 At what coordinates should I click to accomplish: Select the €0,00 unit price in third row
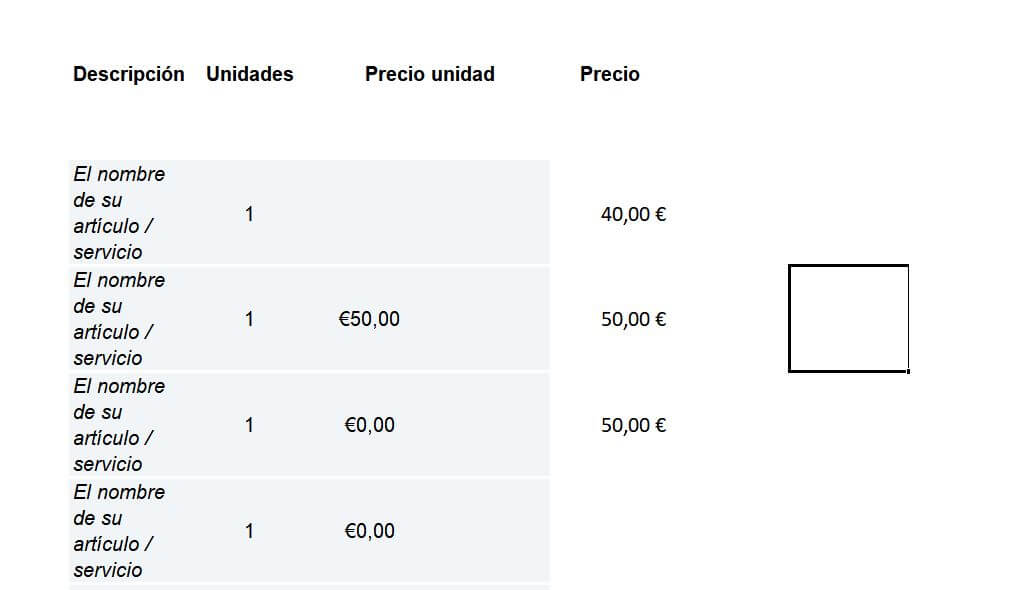click(369, 425)
